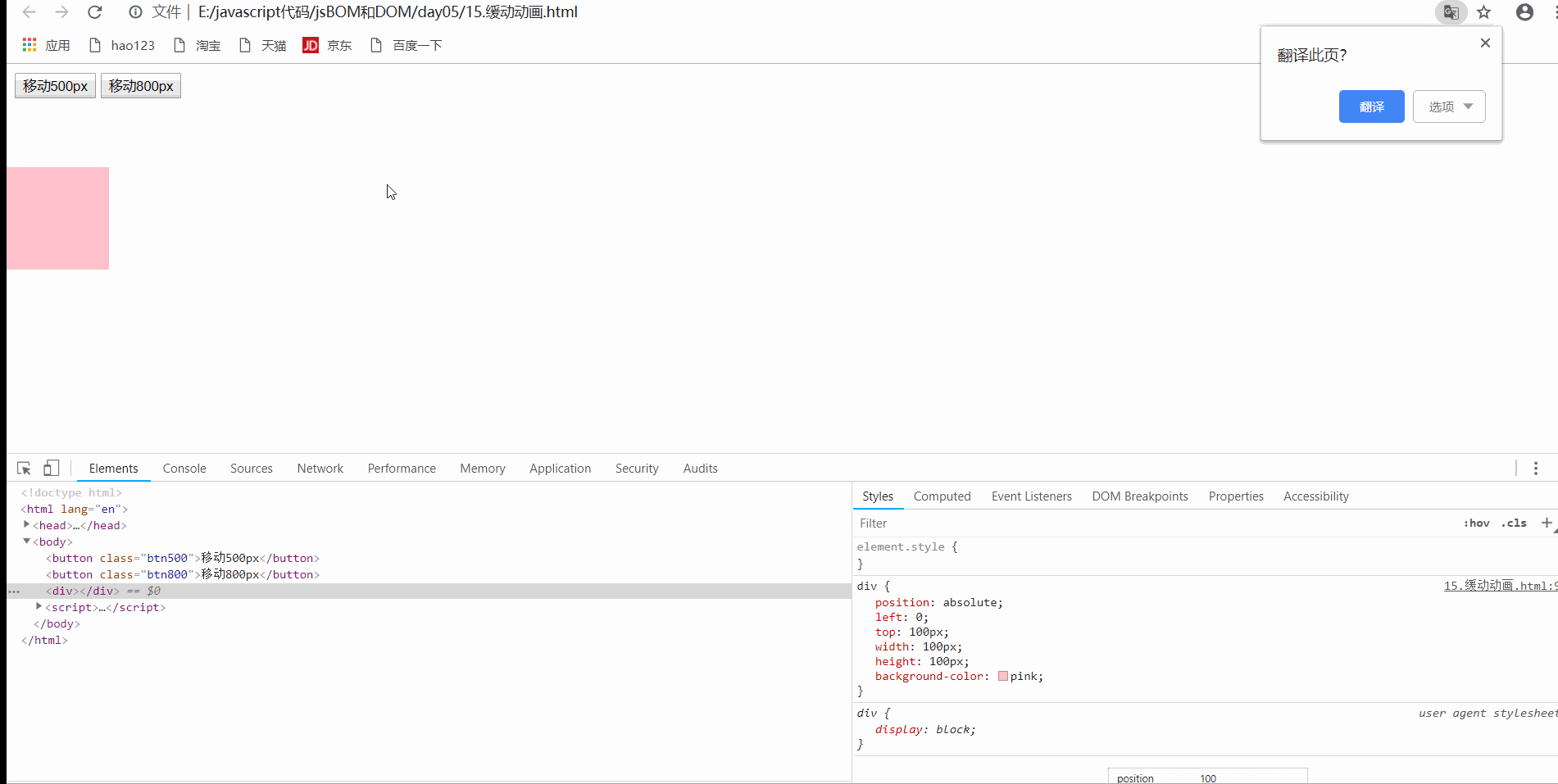Open the 15.缓动动画.html source link
The width and height of the screenshot is (1558, 784).
[x=1500, y=586]
